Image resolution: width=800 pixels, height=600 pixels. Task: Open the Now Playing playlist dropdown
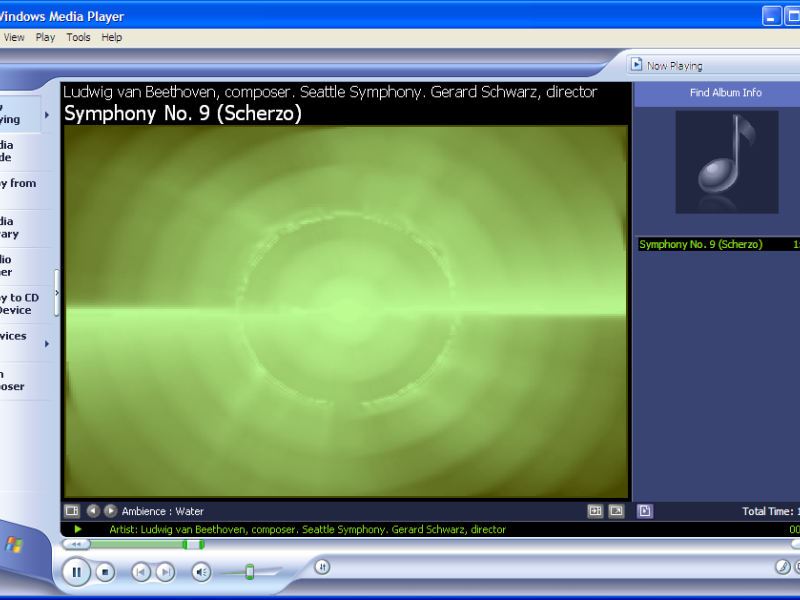pyautogui.click(x=713, y=65)
